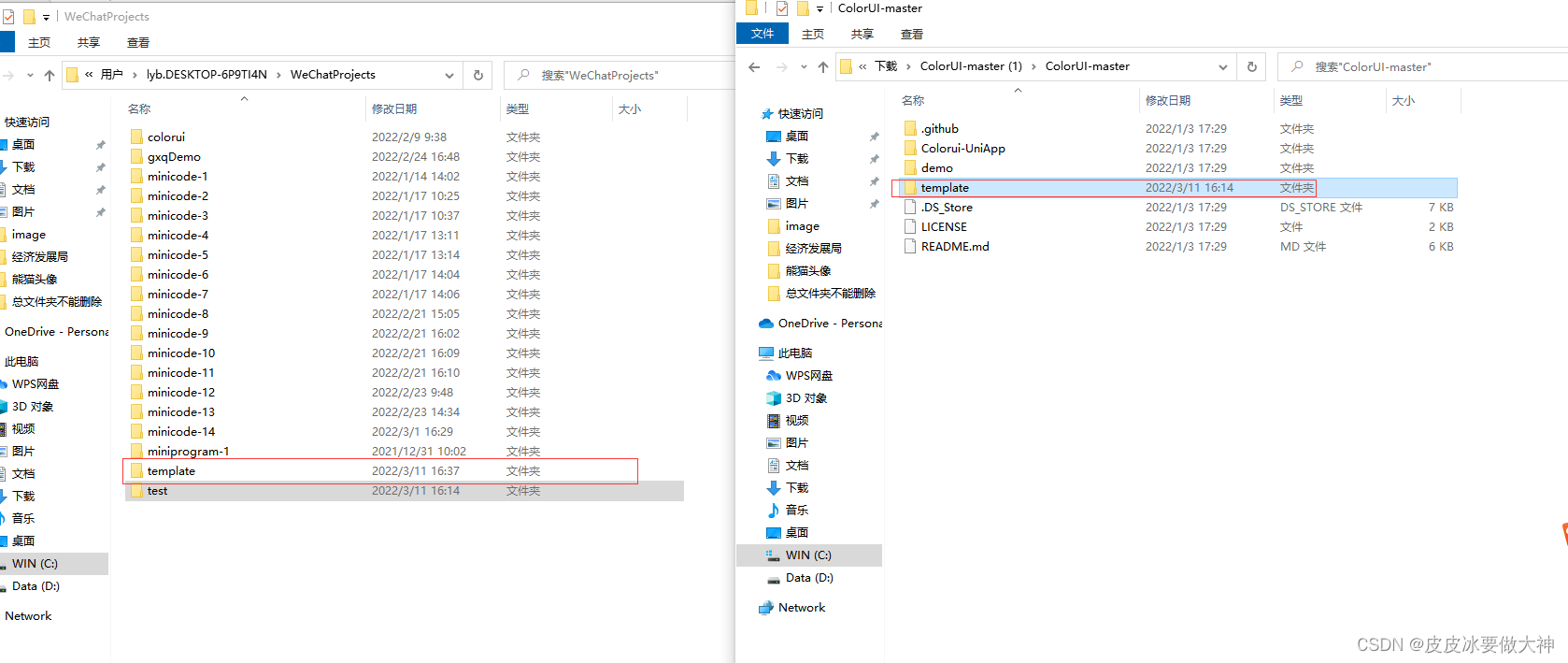Click the checkmark properties icon in the WeChatProjects title bar
This screenshot has width=1568, height=663.
(8, 17)
